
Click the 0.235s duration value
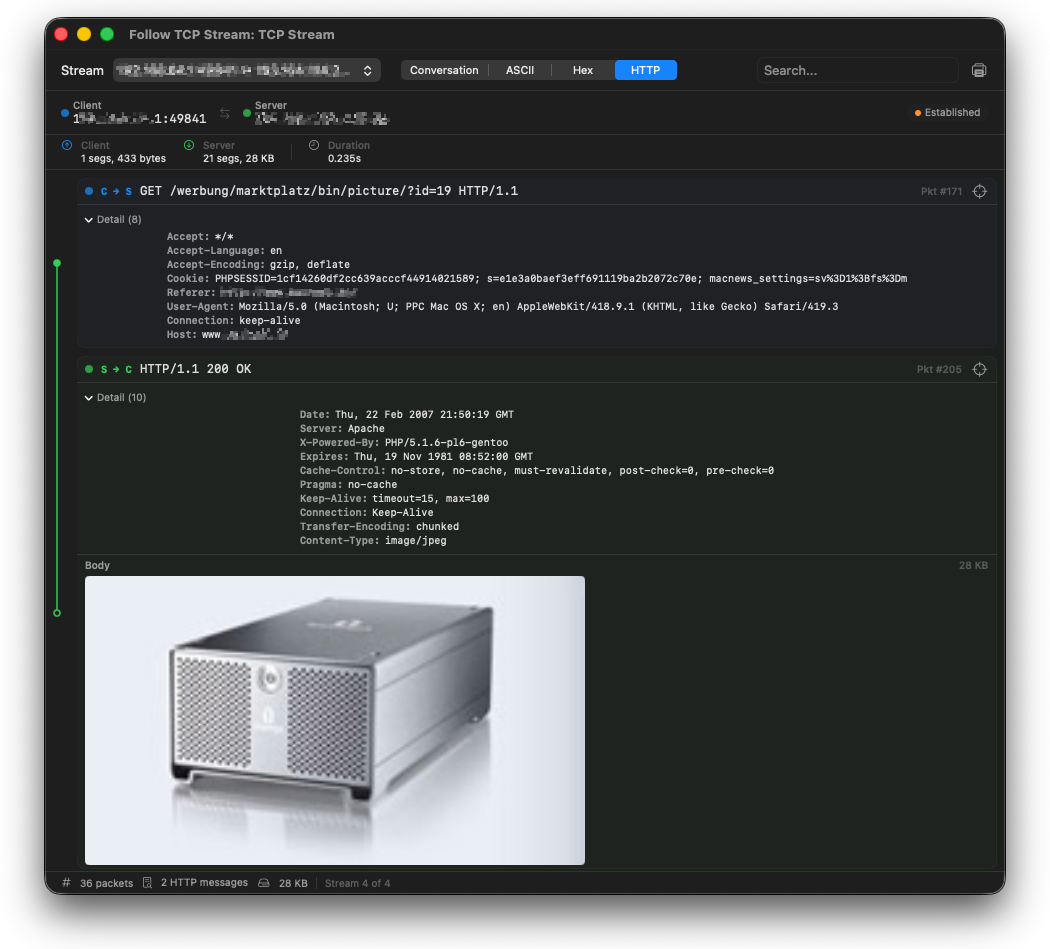coord(344,159)
